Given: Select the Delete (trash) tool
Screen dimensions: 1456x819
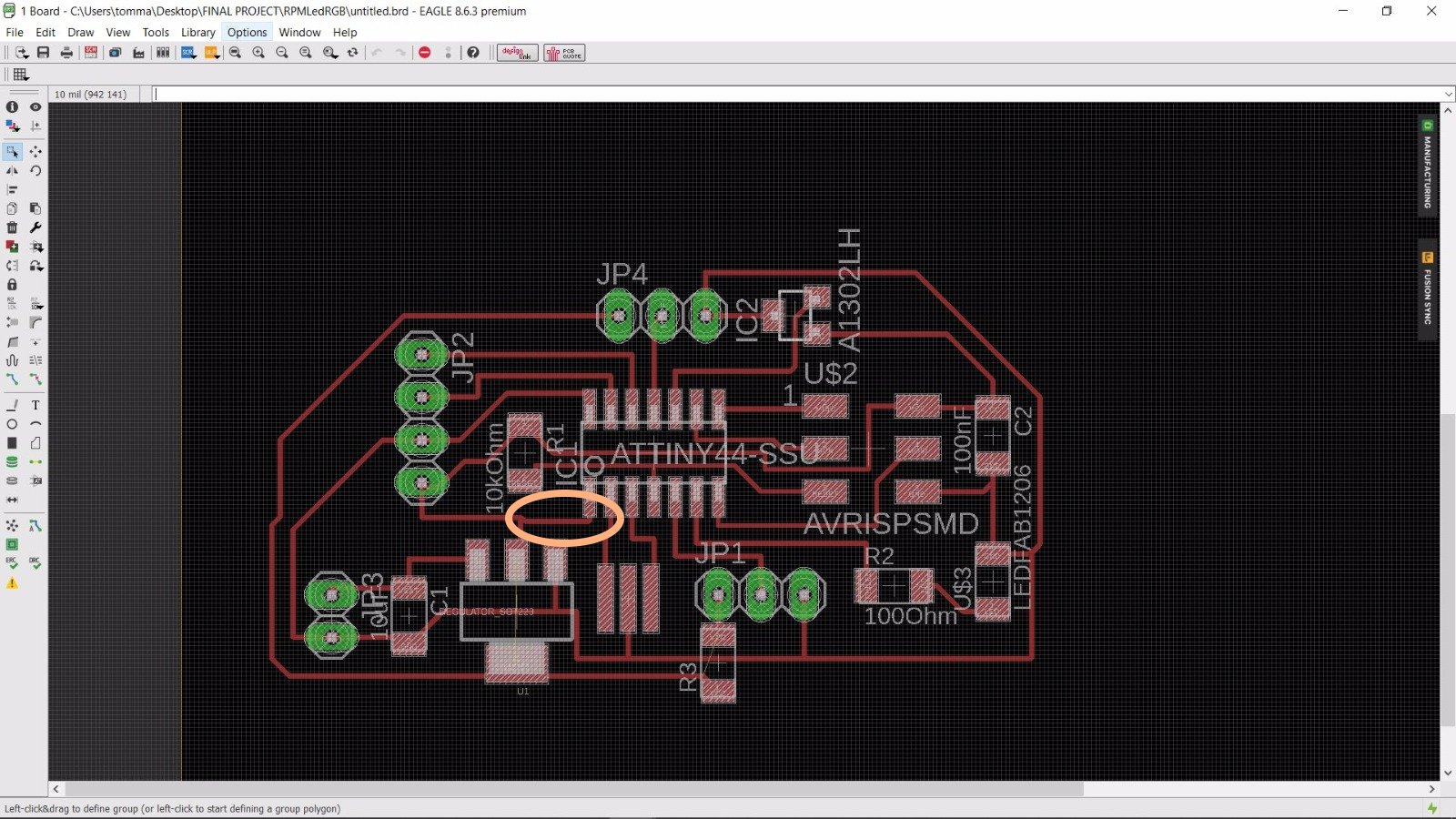Looking at the screenshot, I should 12,227.
